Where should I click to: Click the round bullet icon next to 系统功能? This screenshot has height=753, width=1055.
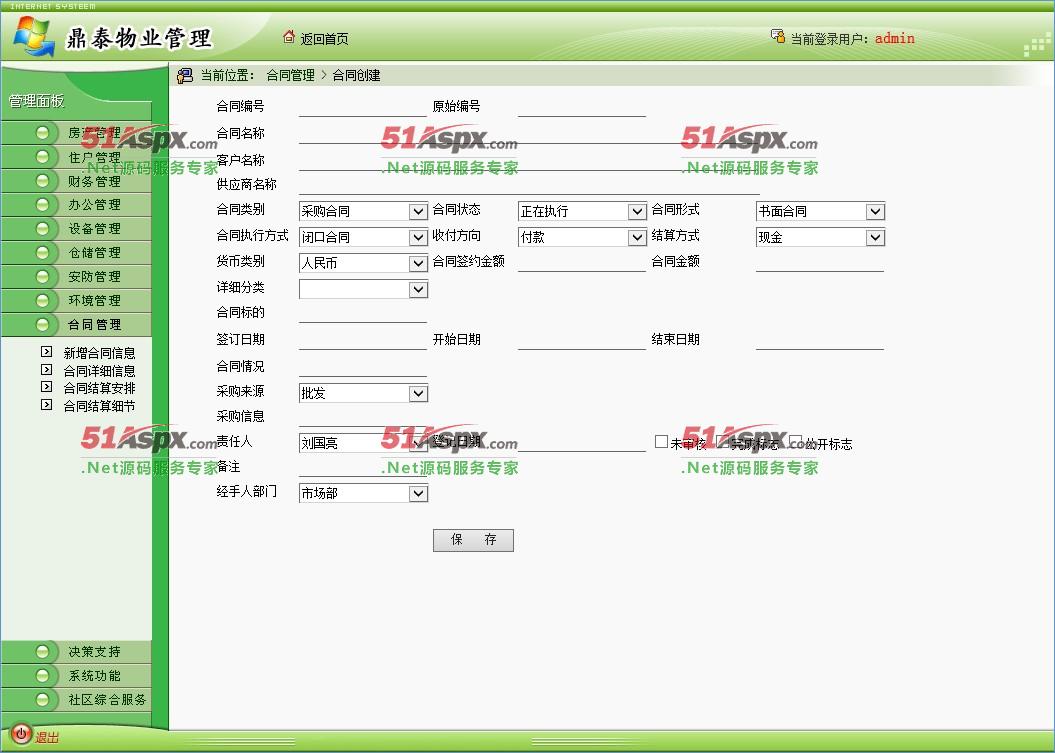coord(42,676)
